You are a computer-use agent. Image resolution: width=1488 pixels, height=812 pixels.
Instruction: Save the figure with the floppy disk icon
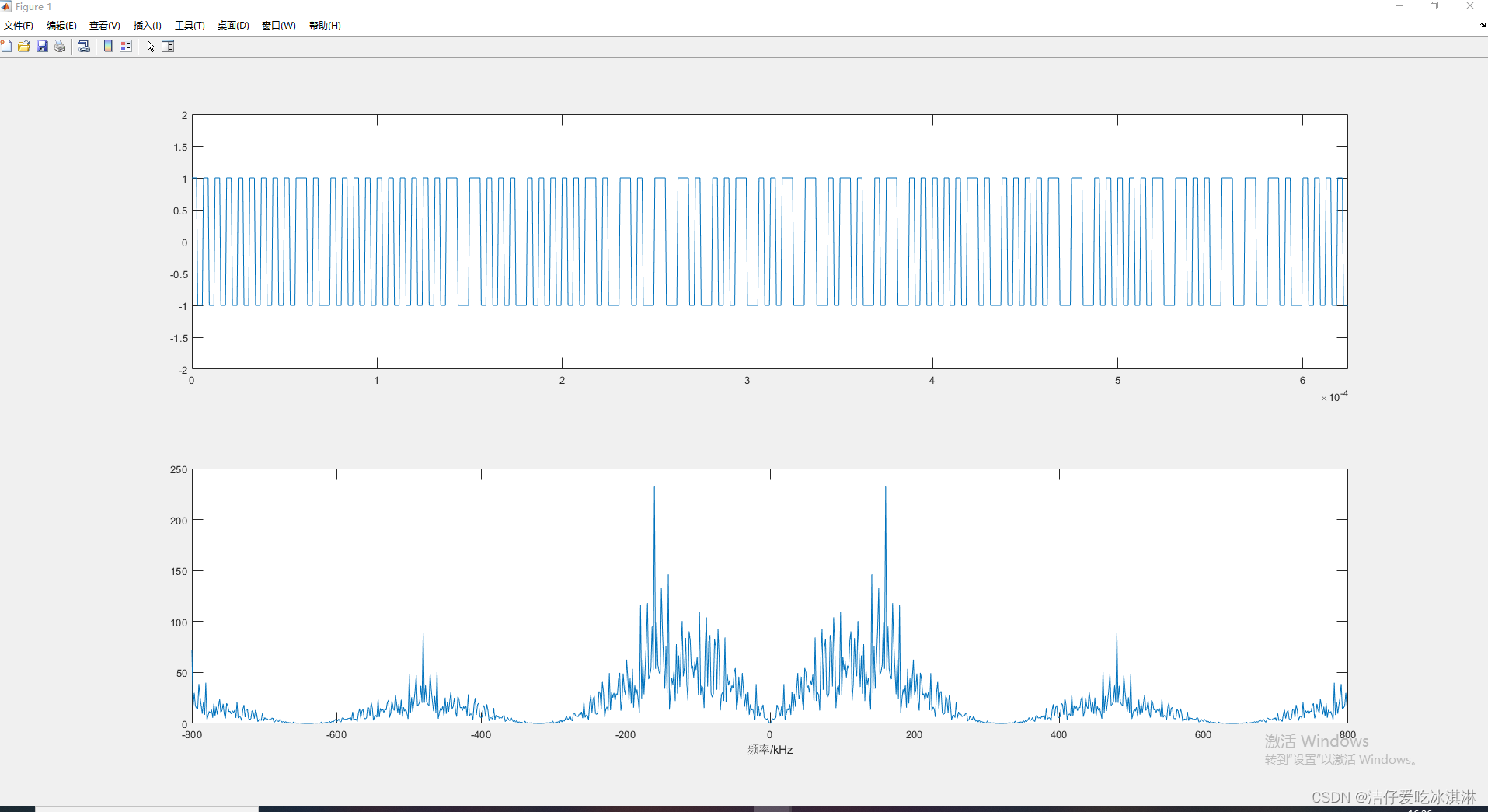coord(42,47)
